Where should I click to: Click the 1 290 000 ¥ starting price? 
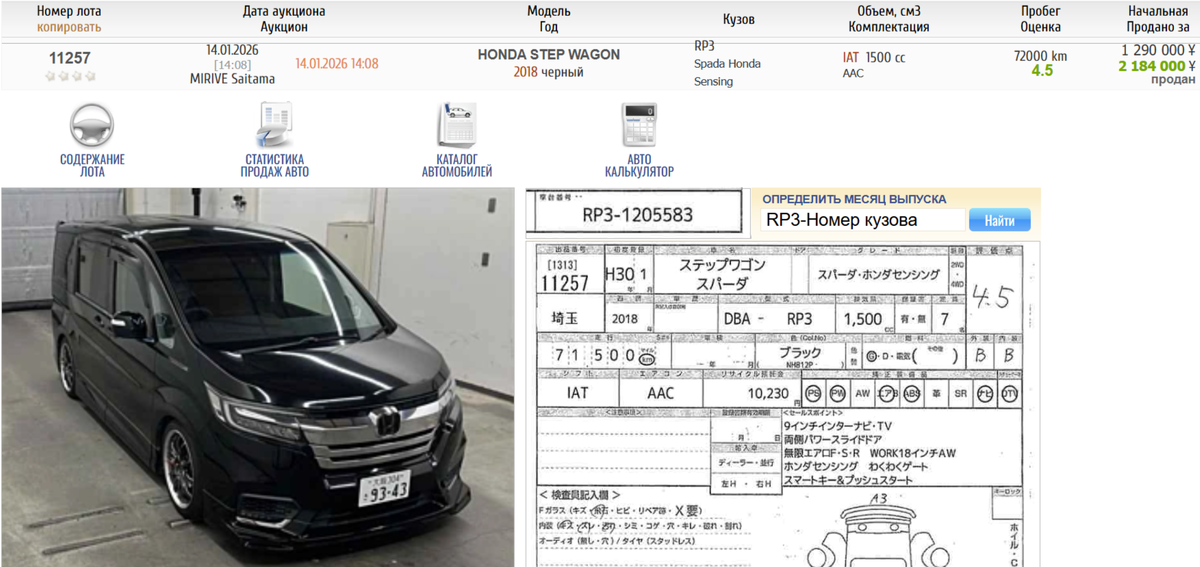(x=1159, y=49)
